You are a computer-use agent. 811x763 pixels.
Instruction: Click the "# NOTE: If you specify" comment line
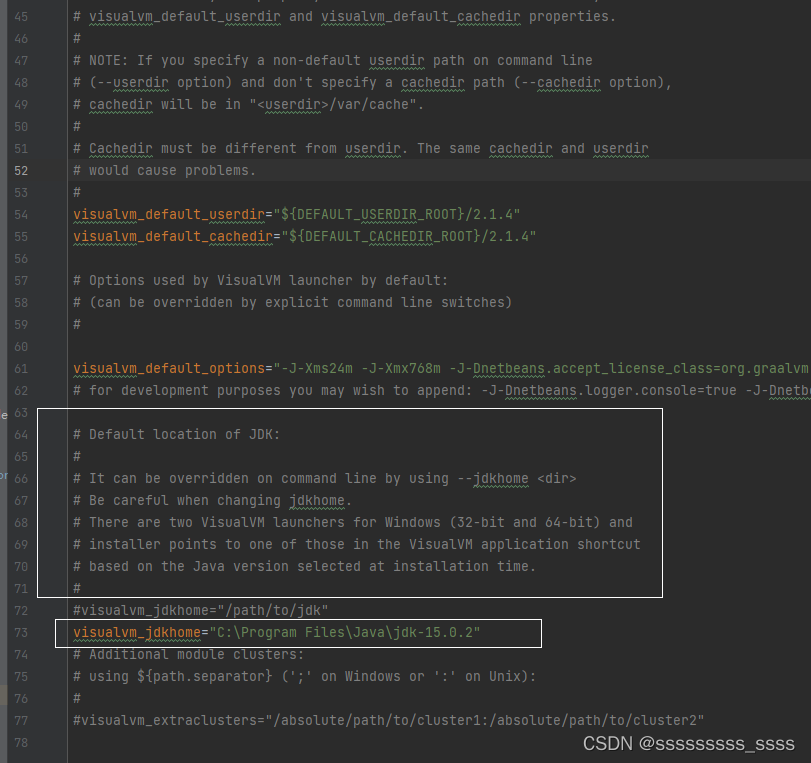[333, 61]
